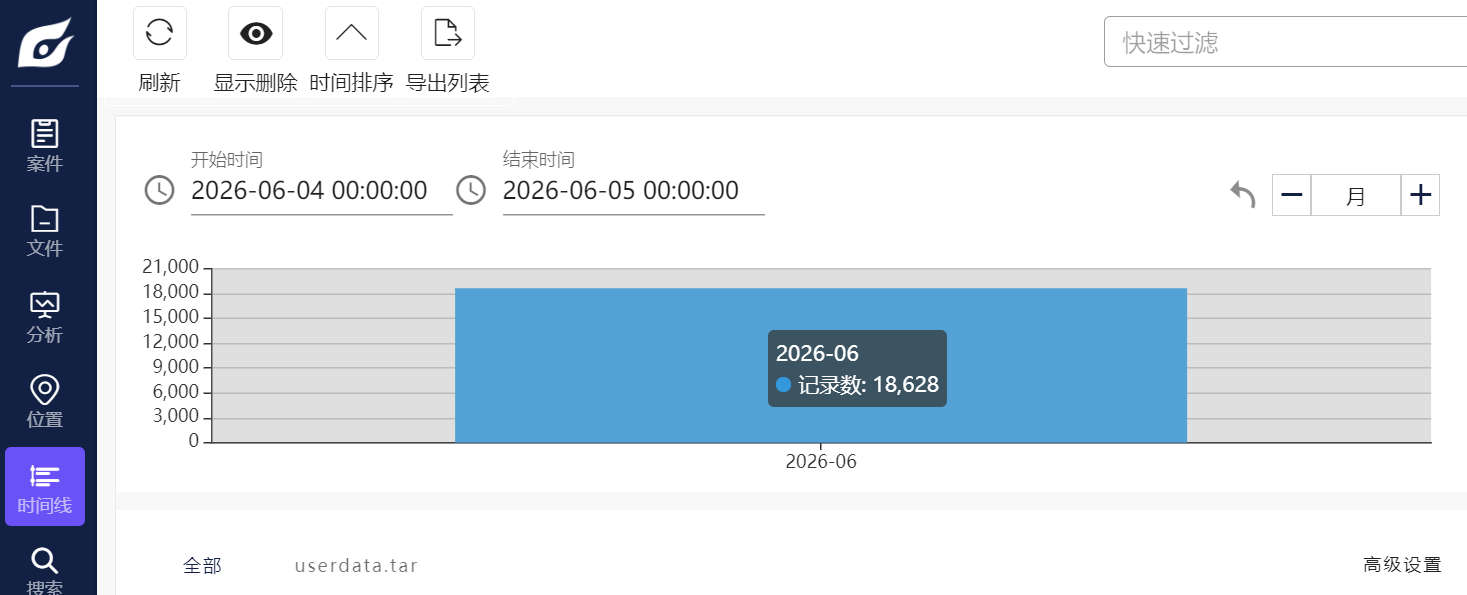The width and height of the screenshot is (1467, 595).
Task: Select the 全部 tab
Action: 202,566
